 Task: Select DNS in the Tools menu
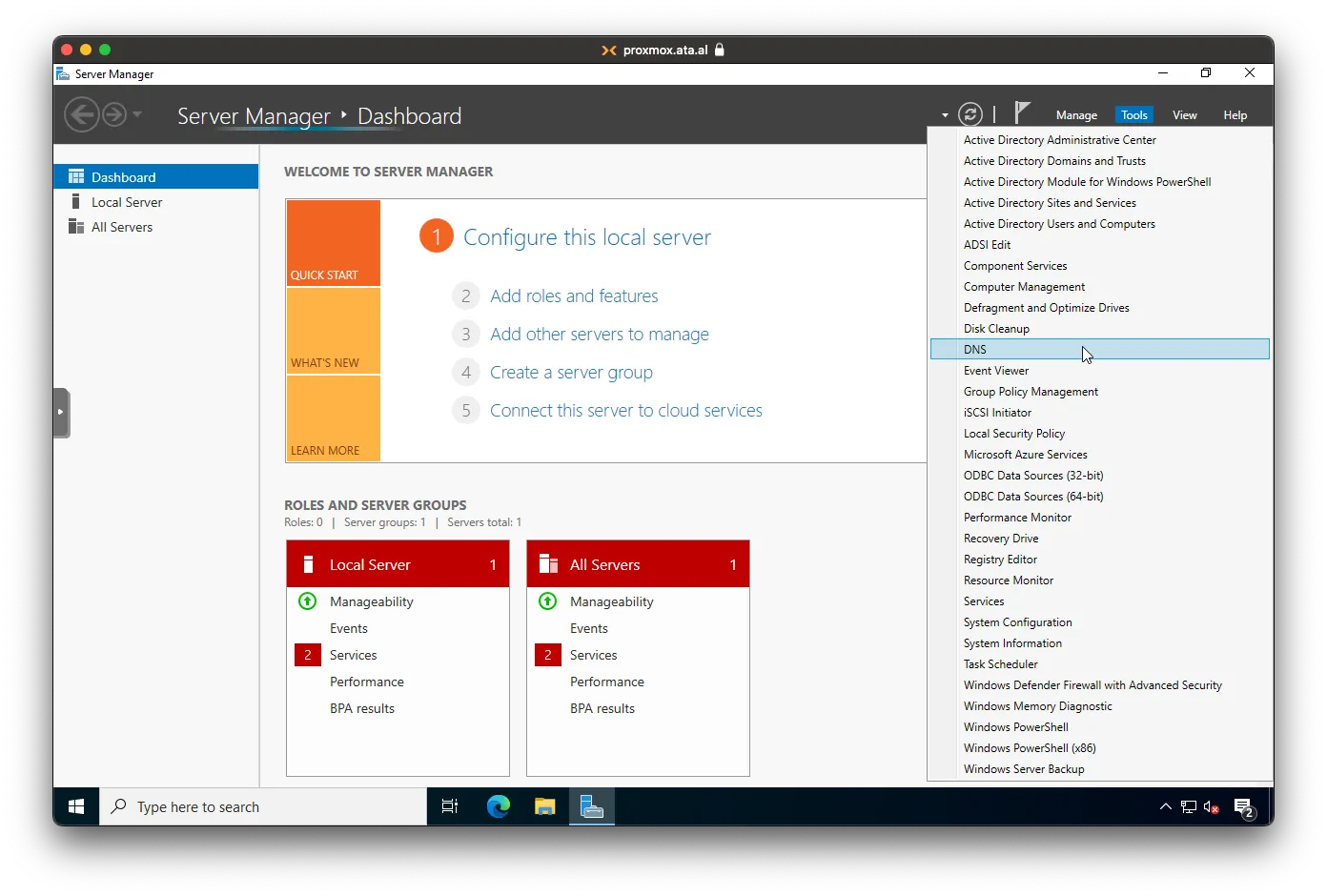coord(1100,350)
